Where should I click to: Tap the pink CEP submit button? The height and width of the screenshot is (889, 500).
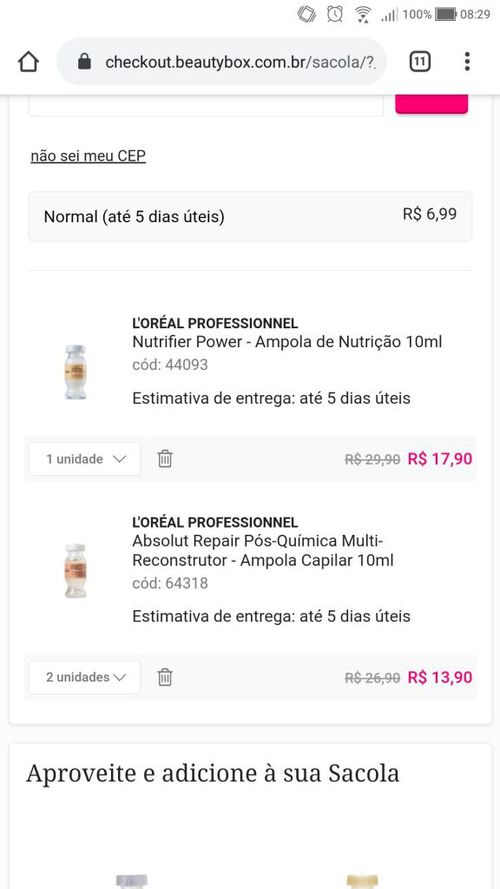(x=431, y=104)
